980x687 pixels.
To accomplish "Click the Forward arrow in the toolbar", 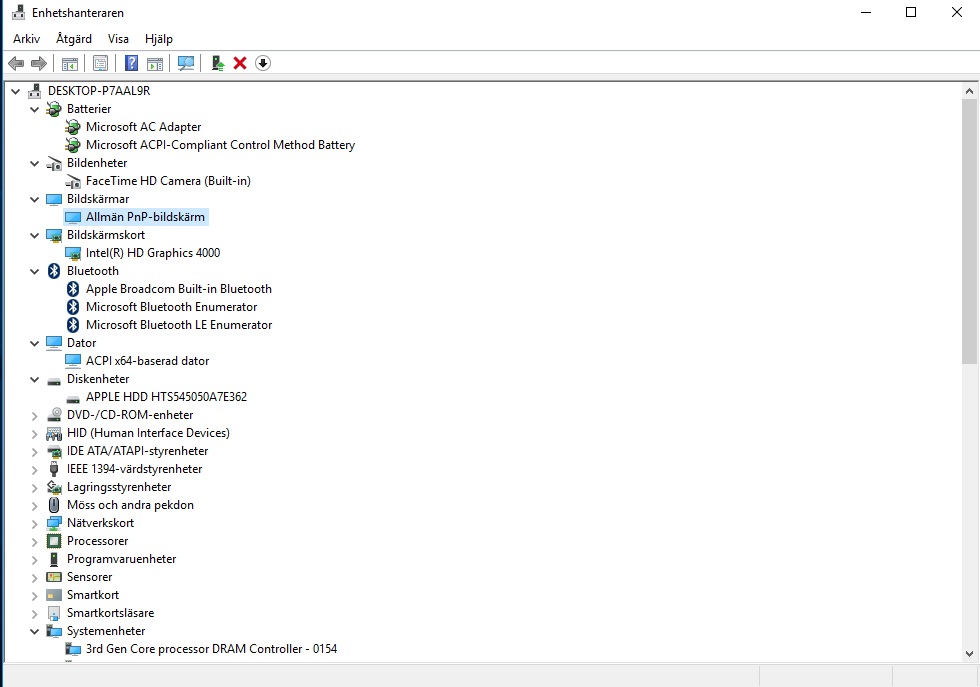I will click(39, 63).
